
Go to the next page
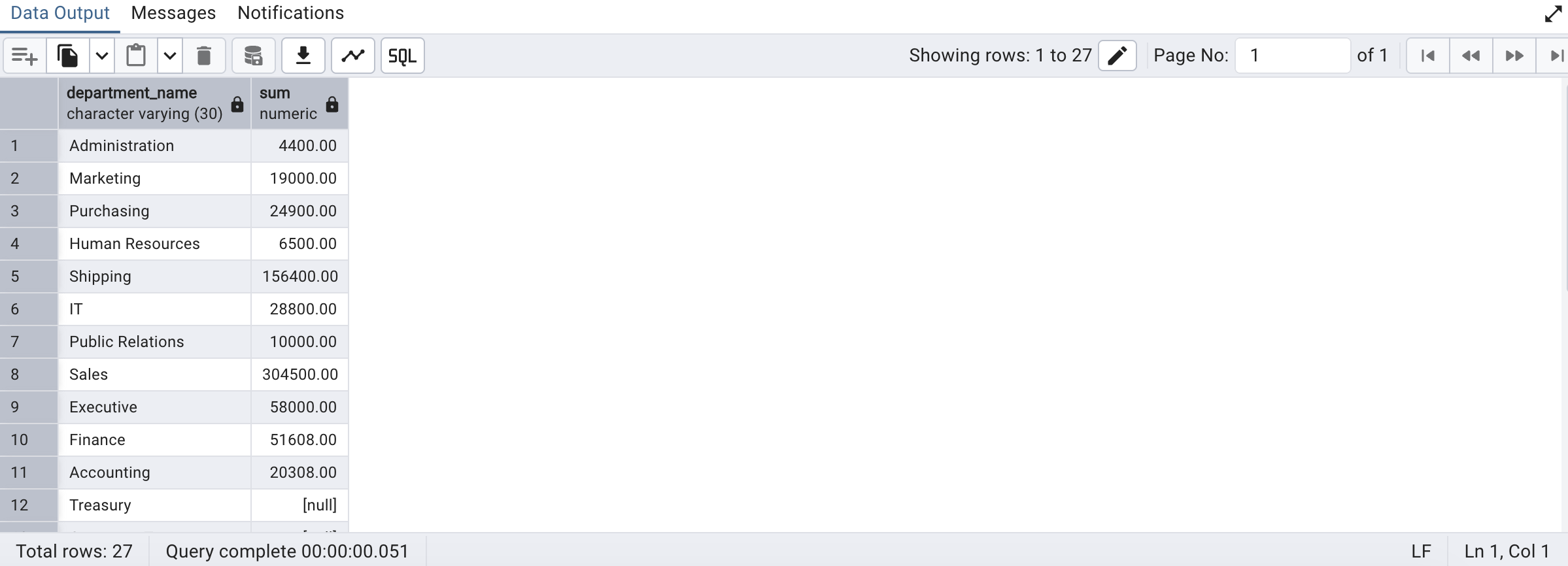point(1514,56)
